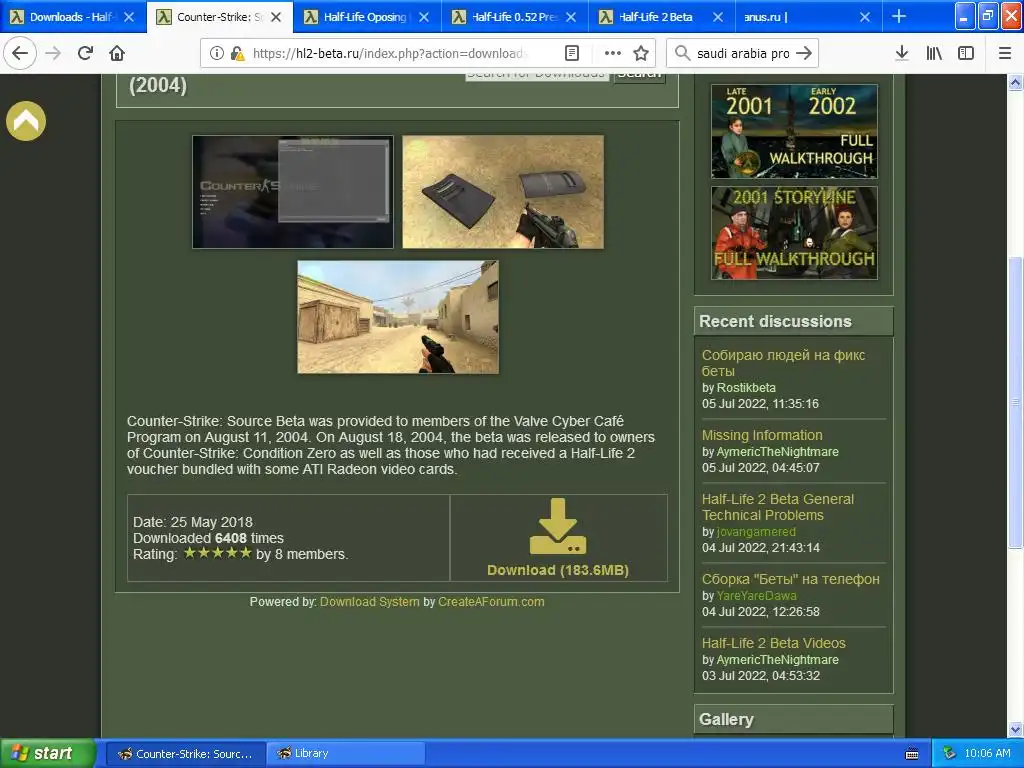The height and width of the screenshot is (768, 1024).
Task: Open the browser home page
Action: coord(117,53)
